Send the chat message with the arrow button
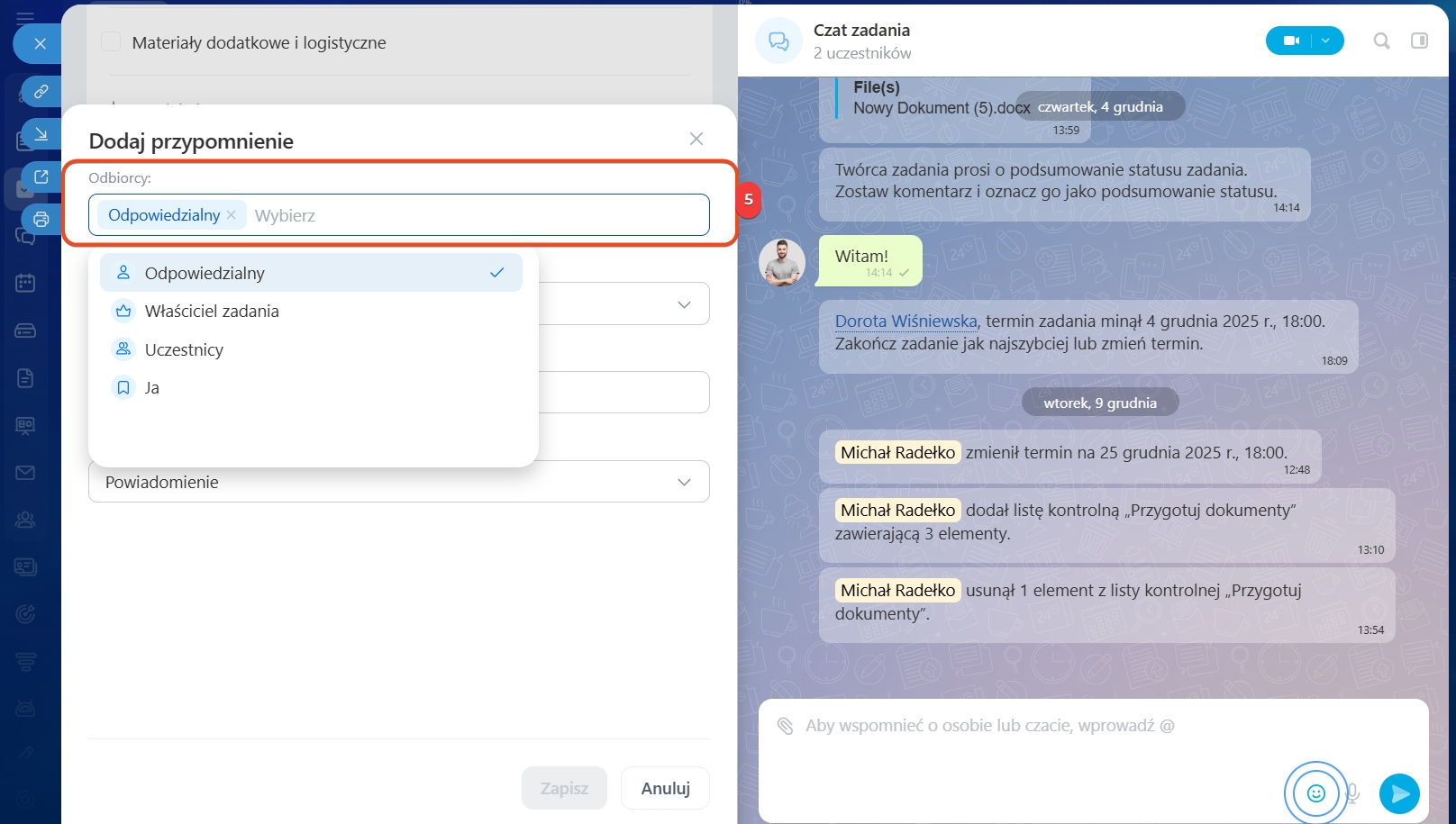 click(x=1399, y=793)
